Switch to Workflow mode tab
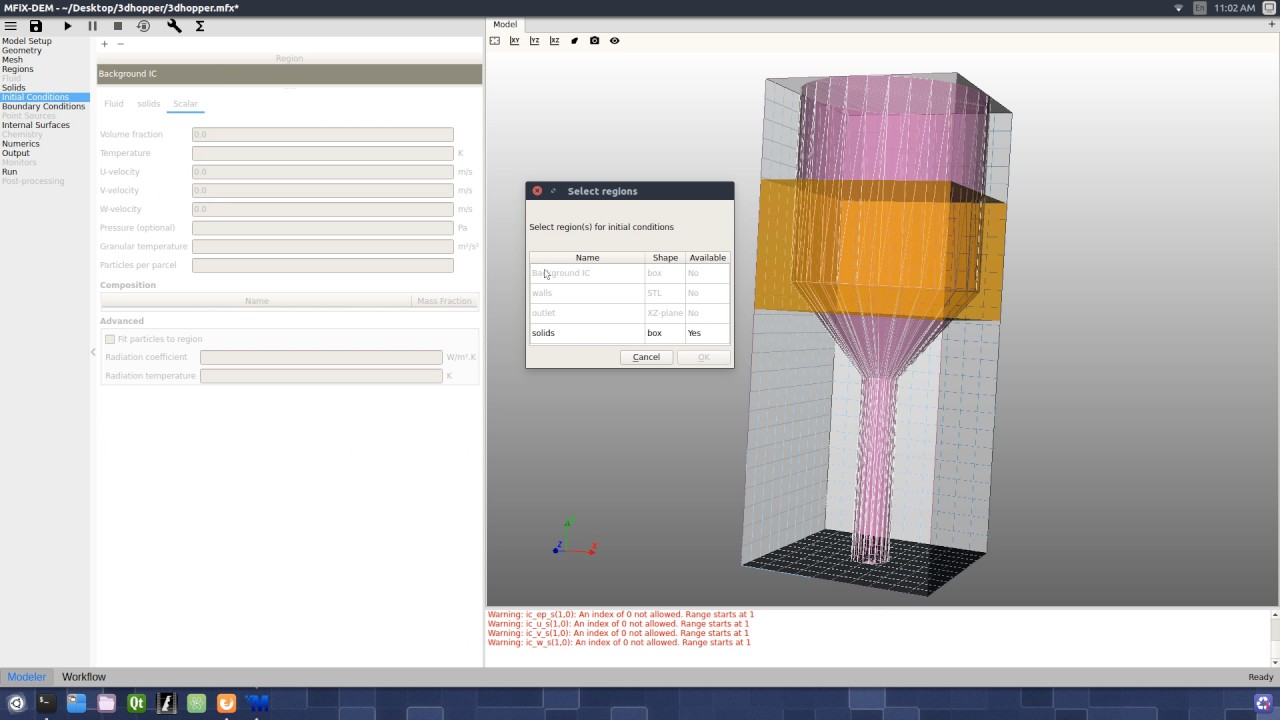1280x720 pixels. [x=84, y=677]
